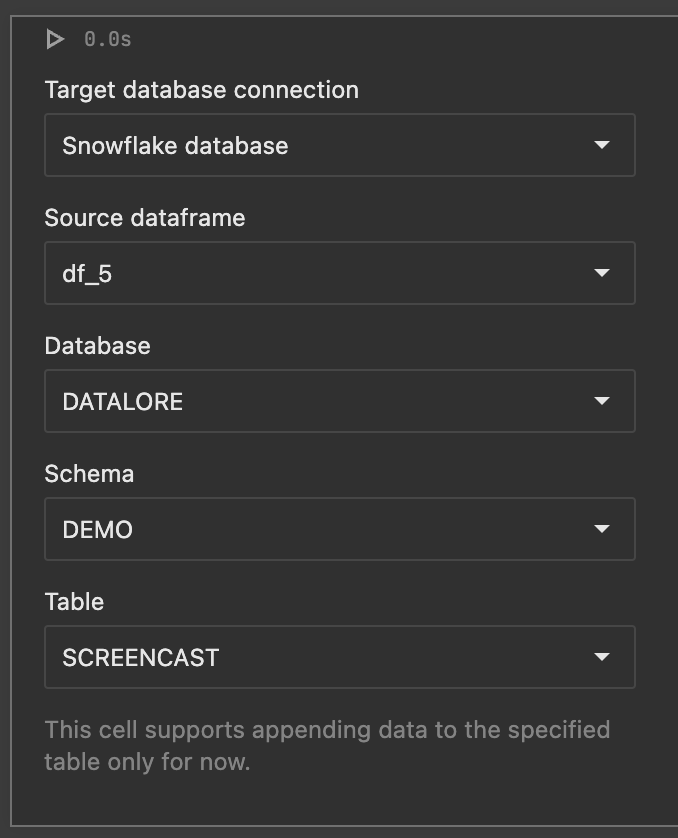Click the 0.0s execution time label
678x838 pixels.
tap(107, 40)
